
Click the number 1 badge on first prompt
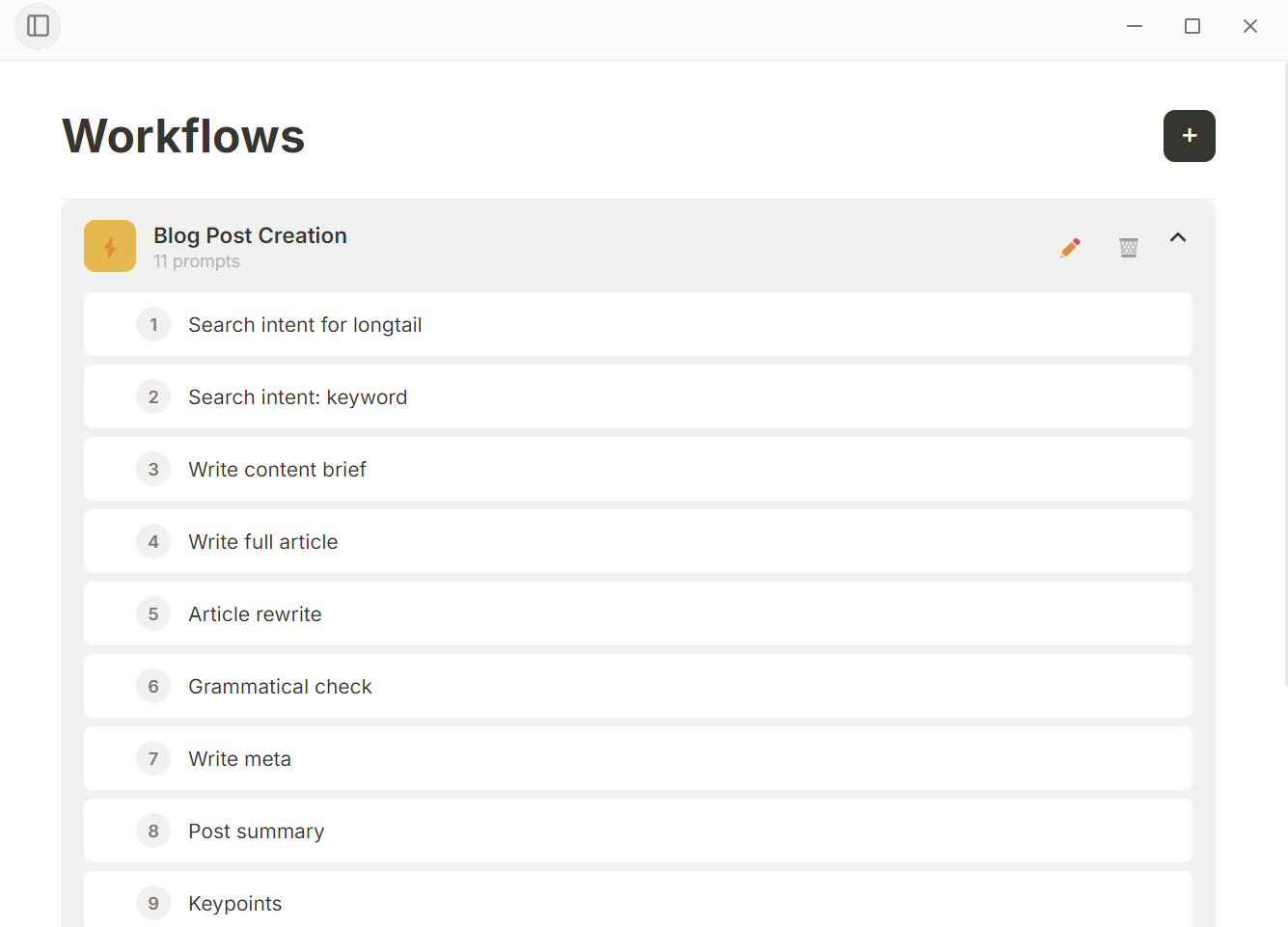tap(153, 324)
